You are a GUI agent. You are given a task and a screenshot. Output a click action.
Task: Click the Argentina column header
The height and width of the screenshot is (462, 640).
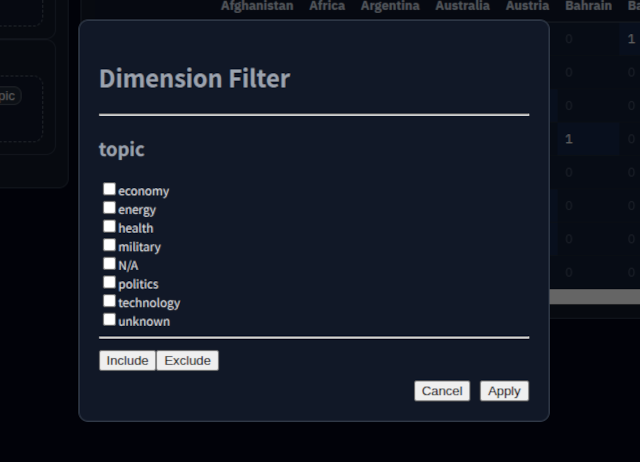click(390, 6)
